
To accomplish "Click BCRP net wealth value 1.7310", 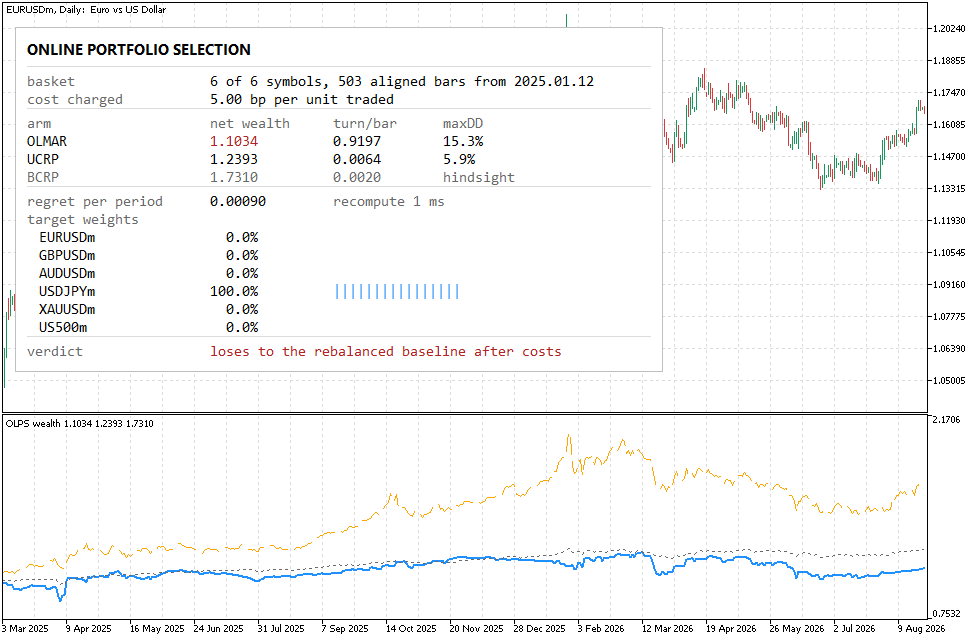I will [234, 178].
